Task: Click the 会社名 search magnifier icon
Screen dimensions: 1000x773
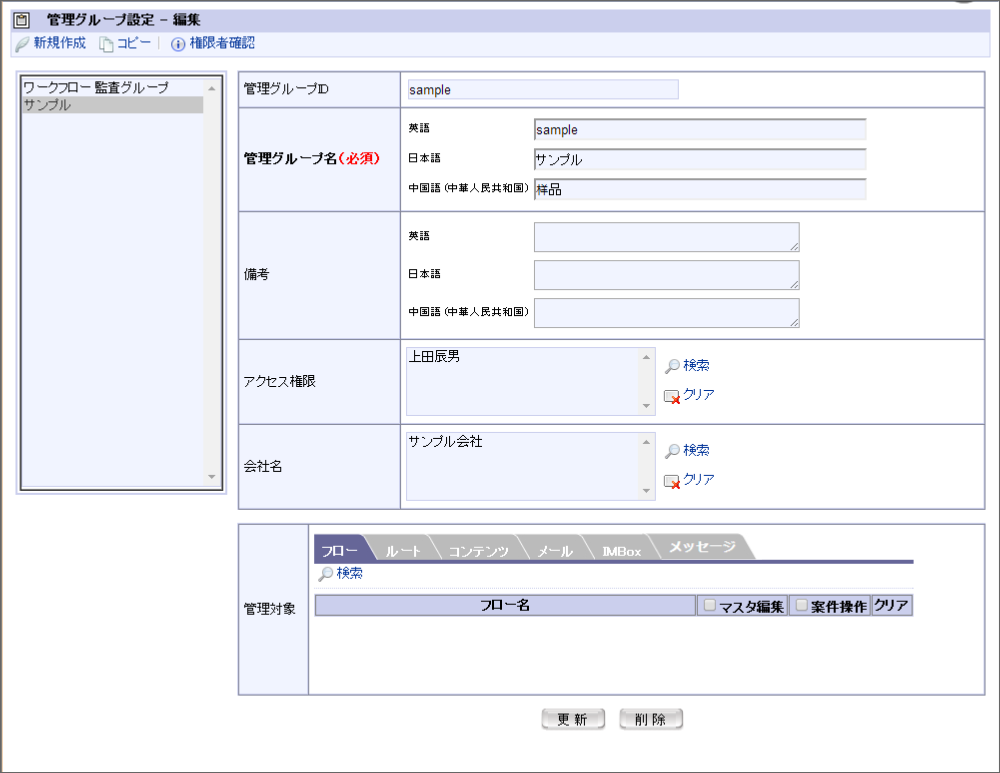Action: click(672, 451)
